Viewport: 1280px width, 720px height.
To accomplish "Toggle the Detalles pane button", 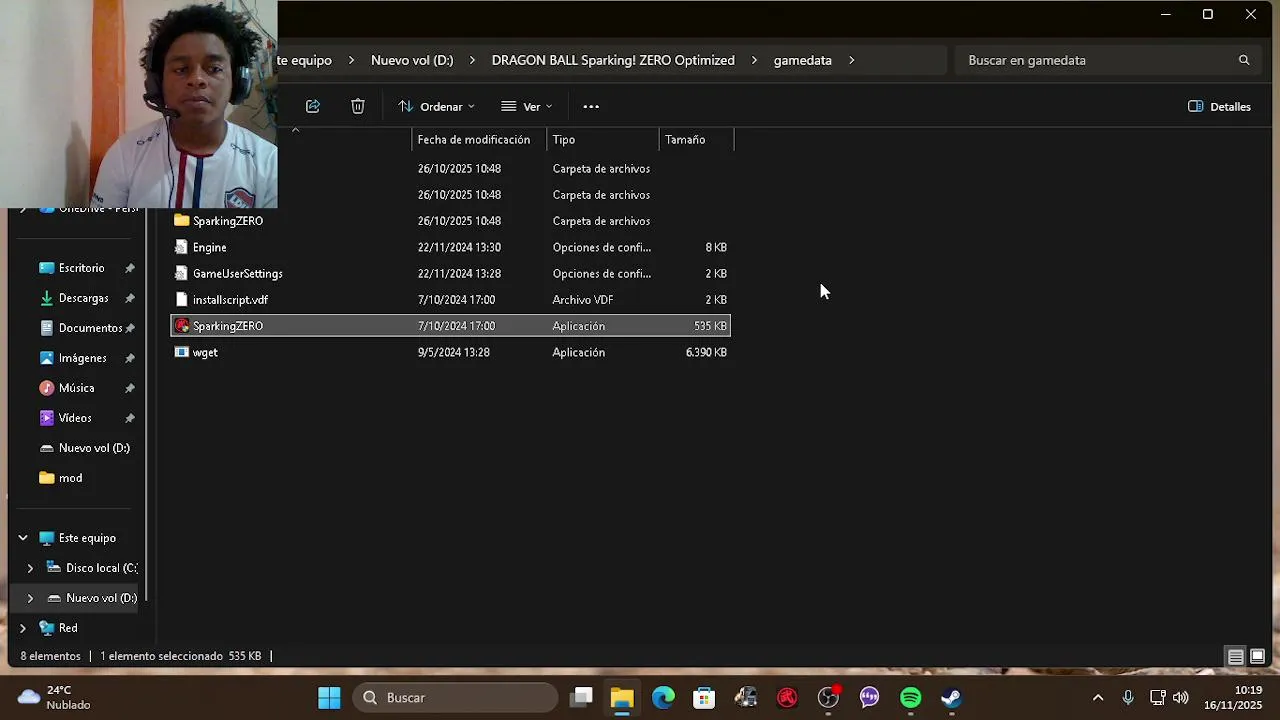I will tap(1219, 106).
